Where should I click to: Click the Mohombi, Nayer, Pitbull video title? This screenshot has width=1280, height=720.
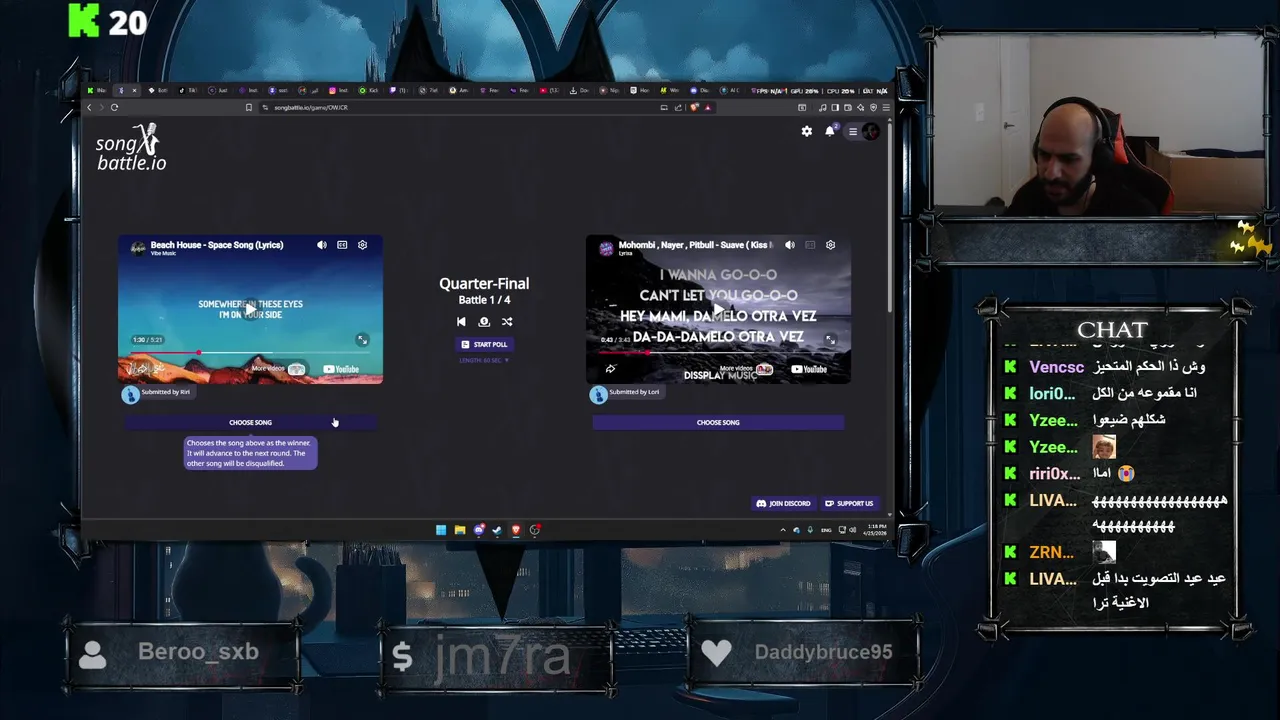tap(695, 245)
